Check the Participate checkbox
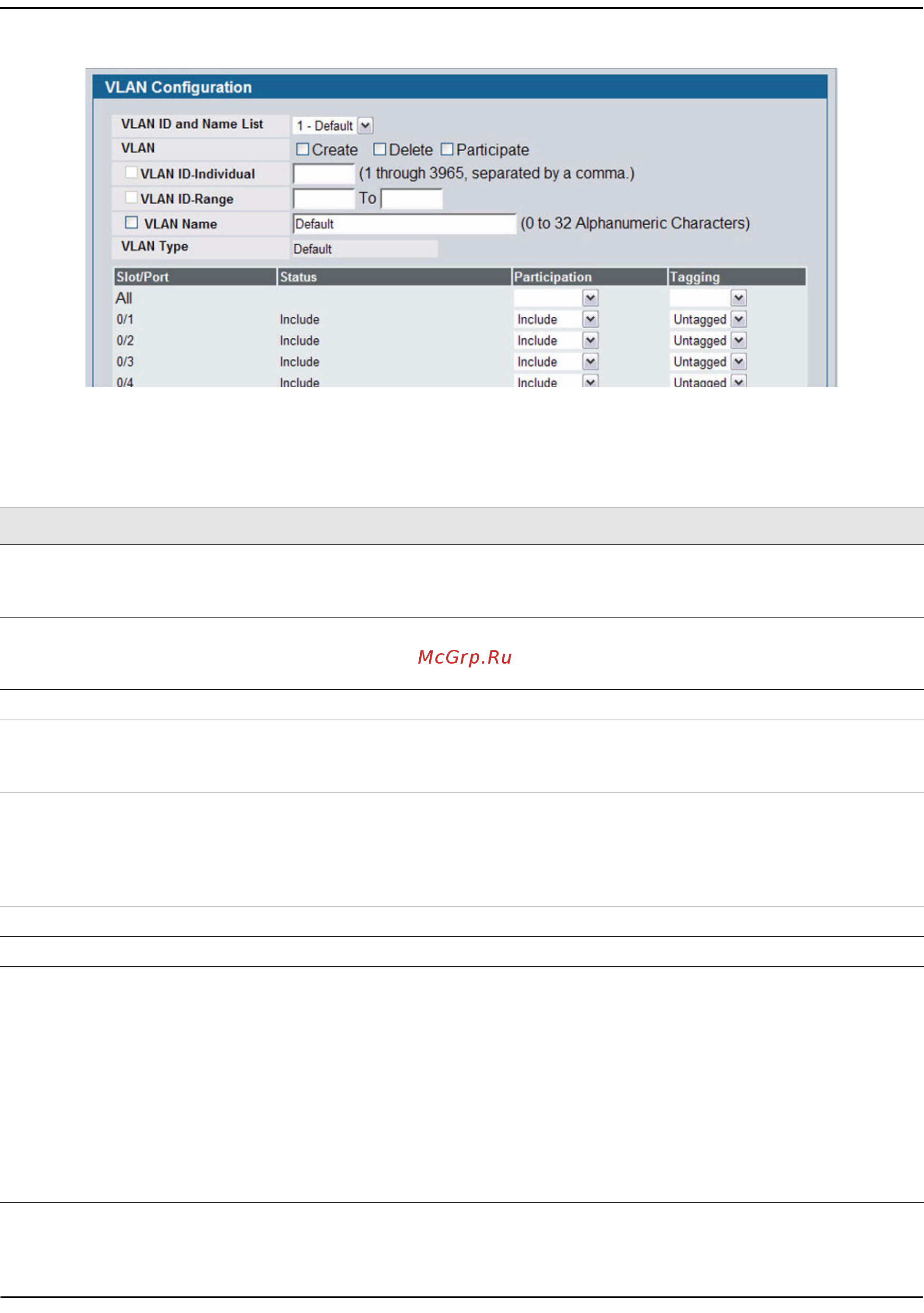 [447, 149]
